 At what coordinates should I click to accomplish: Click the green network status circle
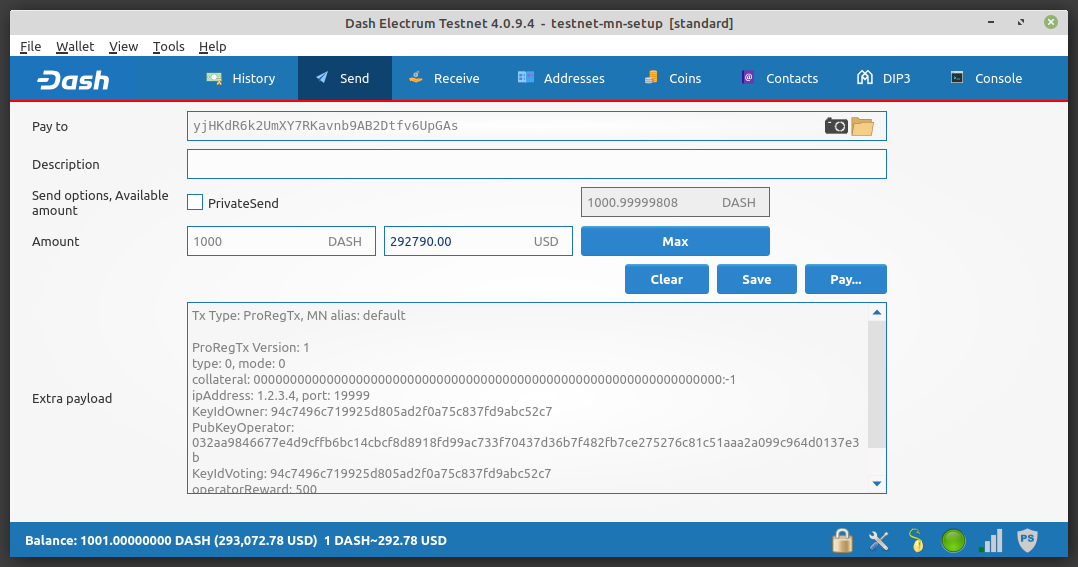[954, 541]
